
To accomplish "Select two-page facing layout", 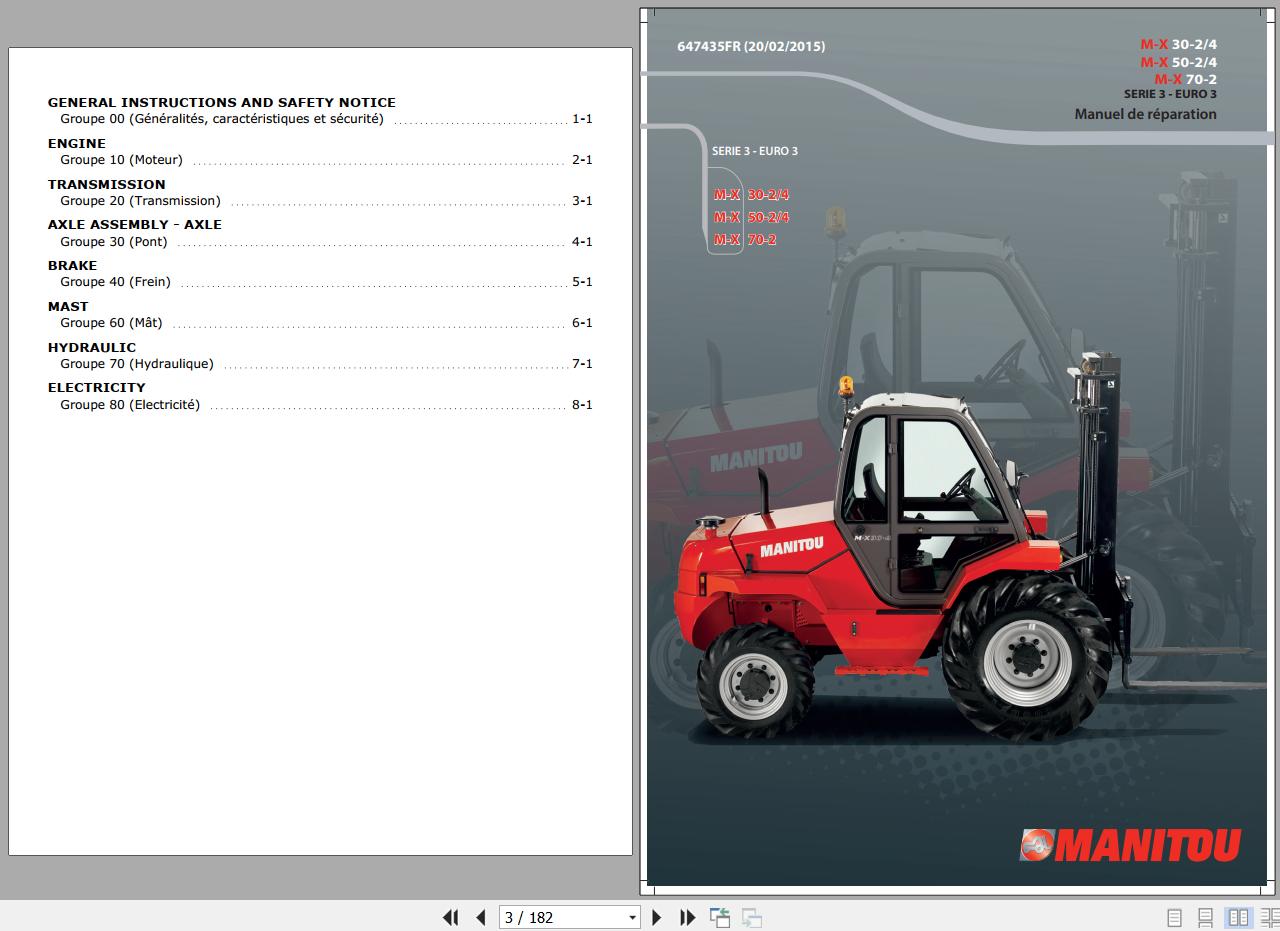I will (1238, 917).
